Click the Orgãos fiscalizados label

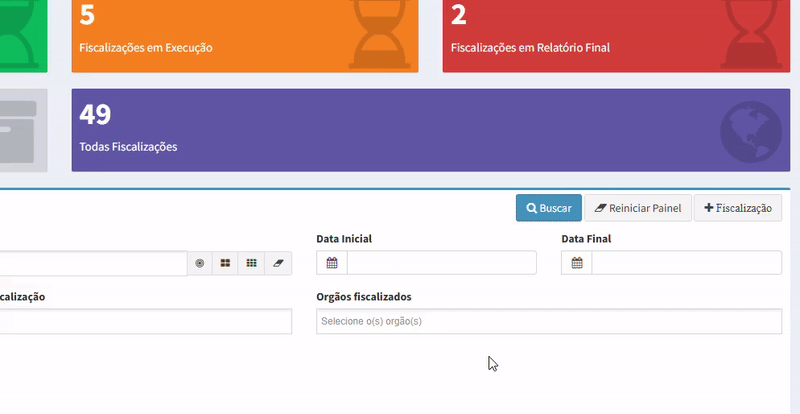pos(364,297)
